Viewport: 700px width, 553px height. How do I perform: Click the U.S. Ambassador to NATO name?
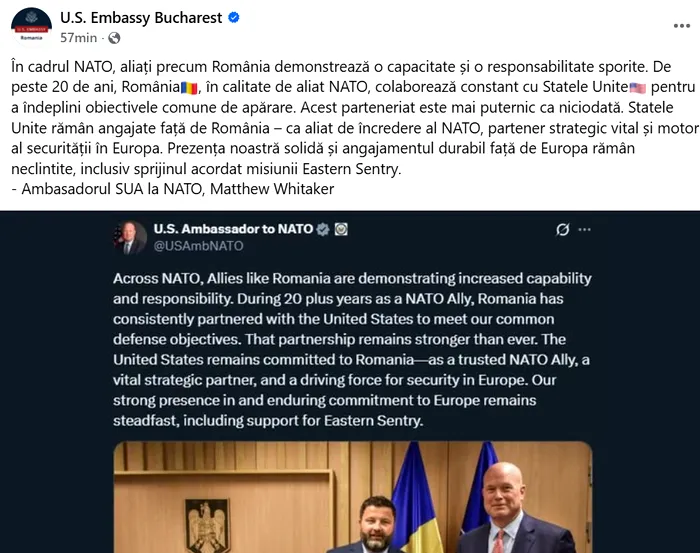point(233,229)
